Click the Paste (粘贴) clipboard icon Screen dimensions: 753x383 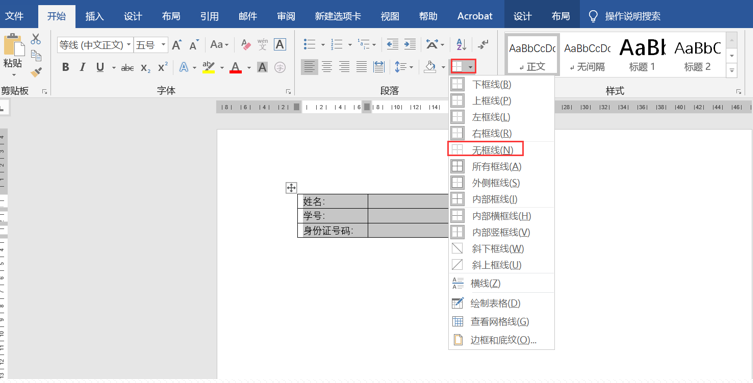(x=13, y=46)
